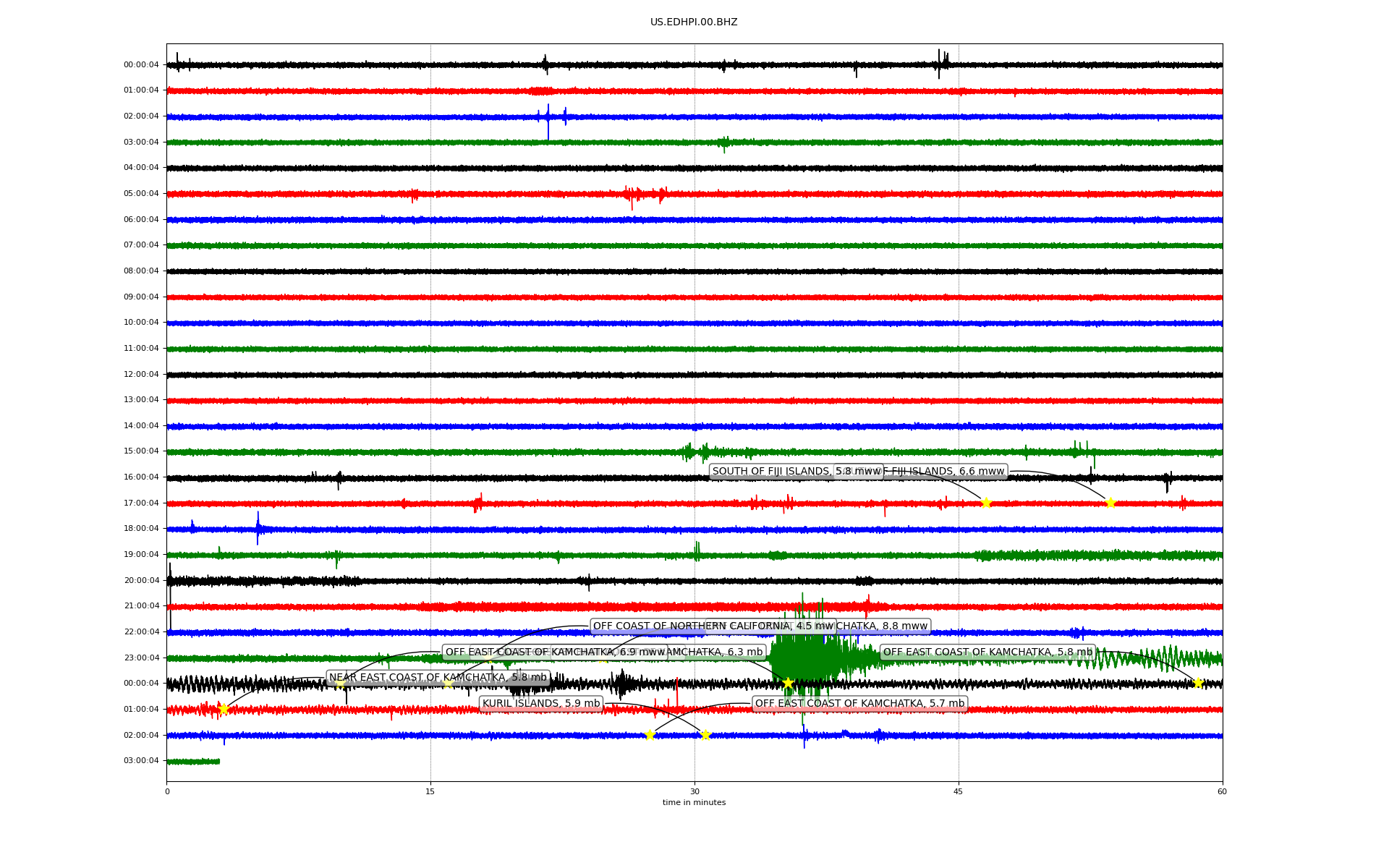Select the OFF EAST COAST OF KAMCHATKA, 6.9 mww label

555,652
